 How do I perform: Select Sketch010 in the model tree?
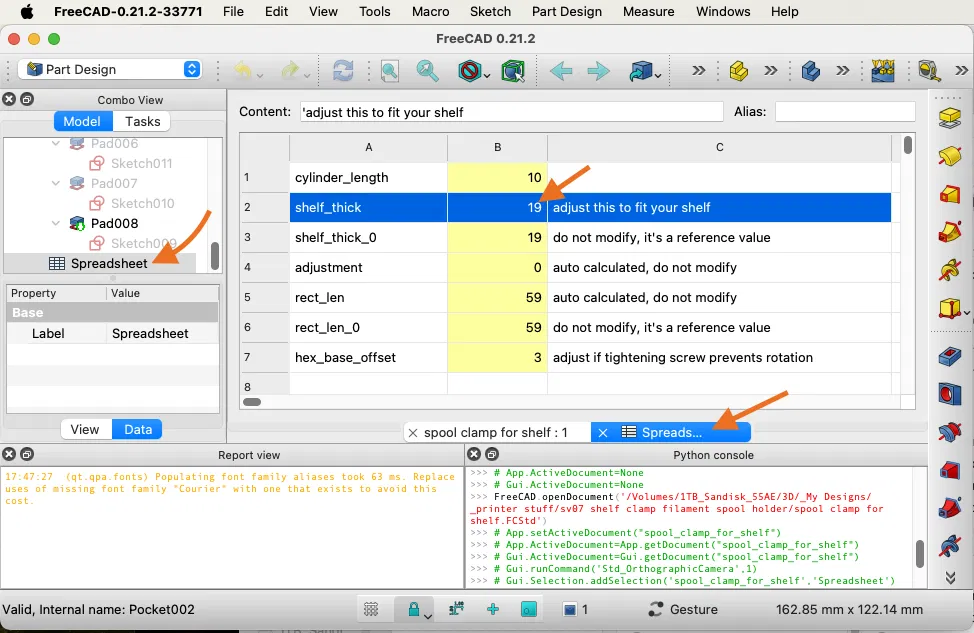coord(142,203)
